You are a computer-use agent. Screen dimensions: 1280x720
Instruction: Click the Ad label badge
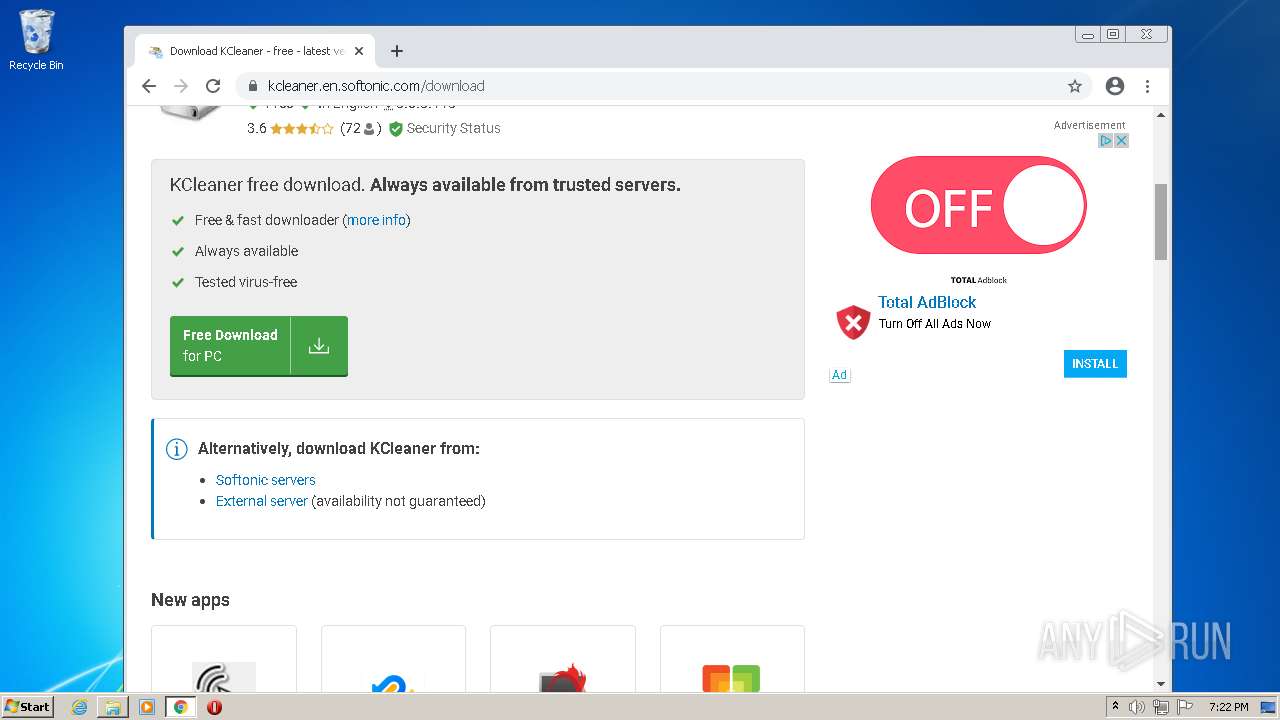(x=840, y=375)
